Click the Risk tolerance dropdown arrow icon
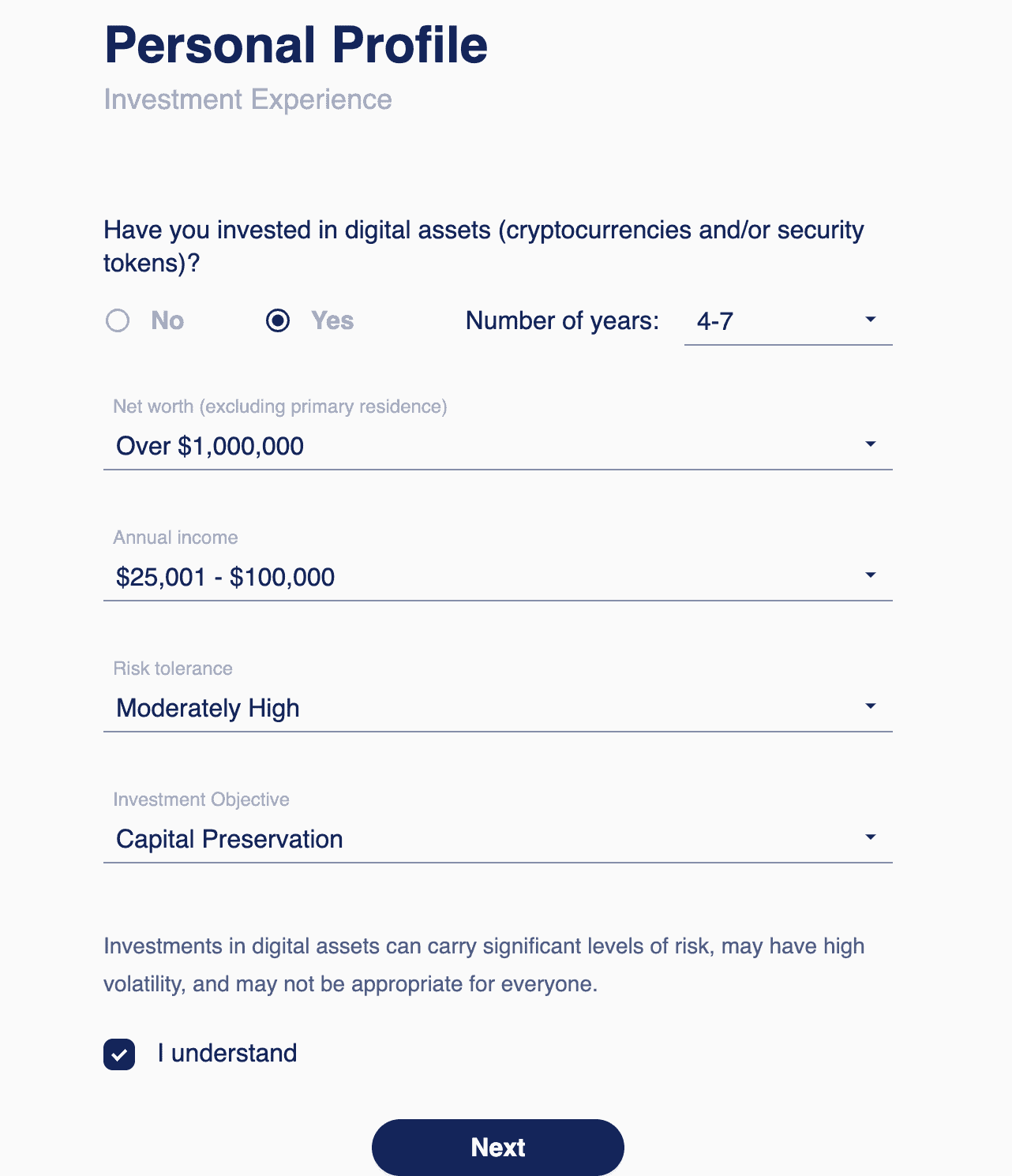The image size is (1012, 1176). [x=871, y=706]
